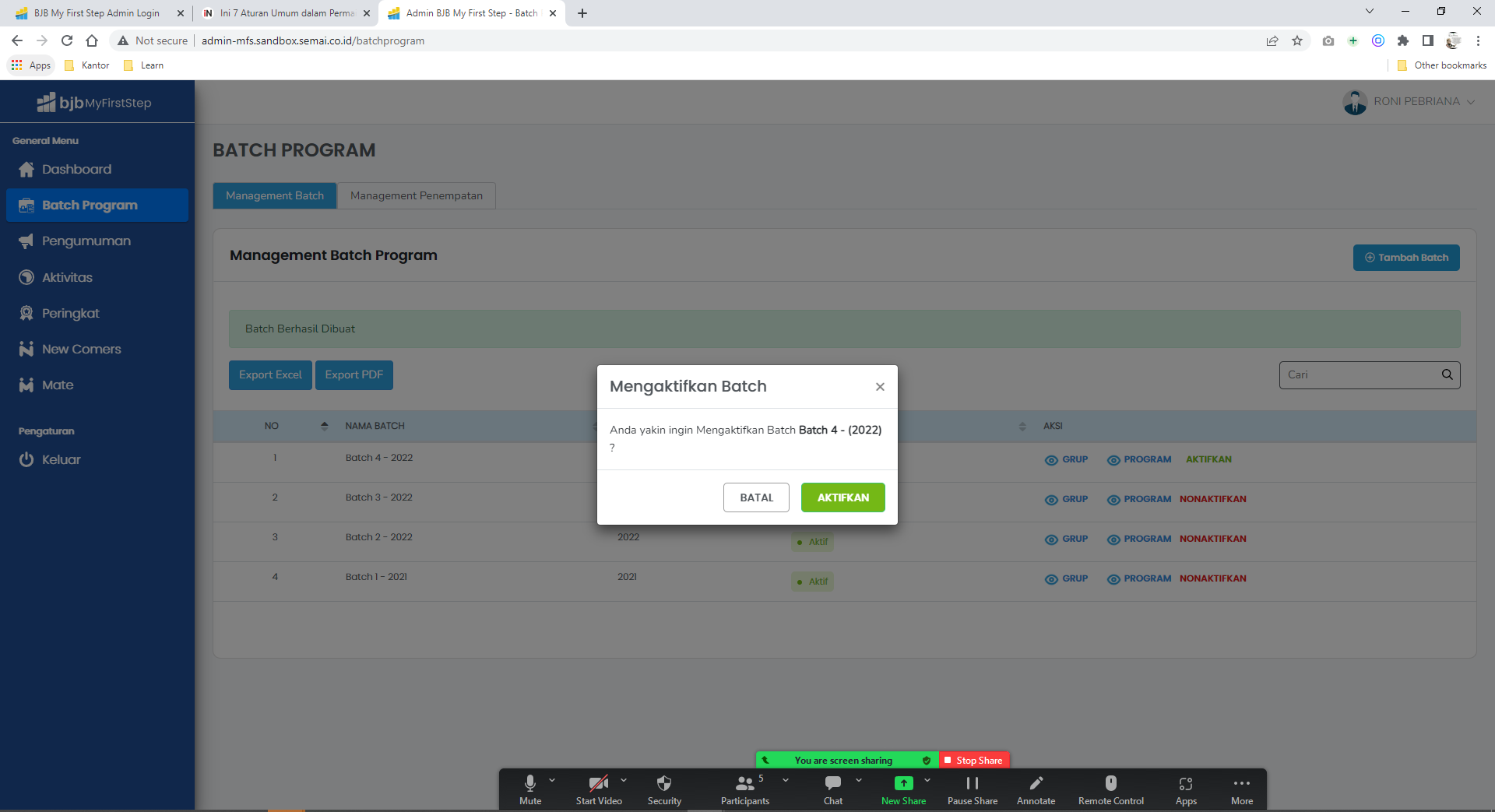The image size is (1495, 812).
Task: Export the table to PDF
Action: coord(354,375)
